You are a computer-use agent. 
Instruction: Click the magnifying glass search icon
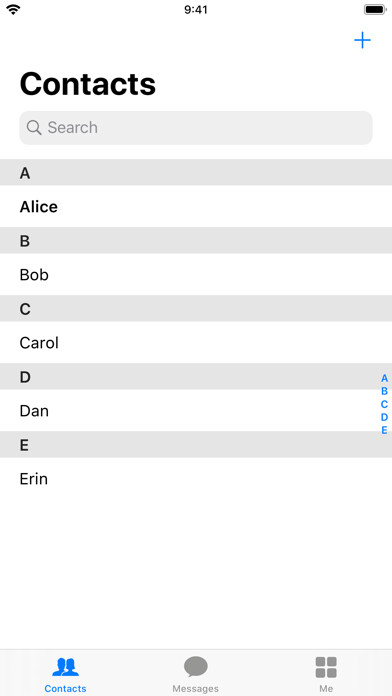point(34,127)
